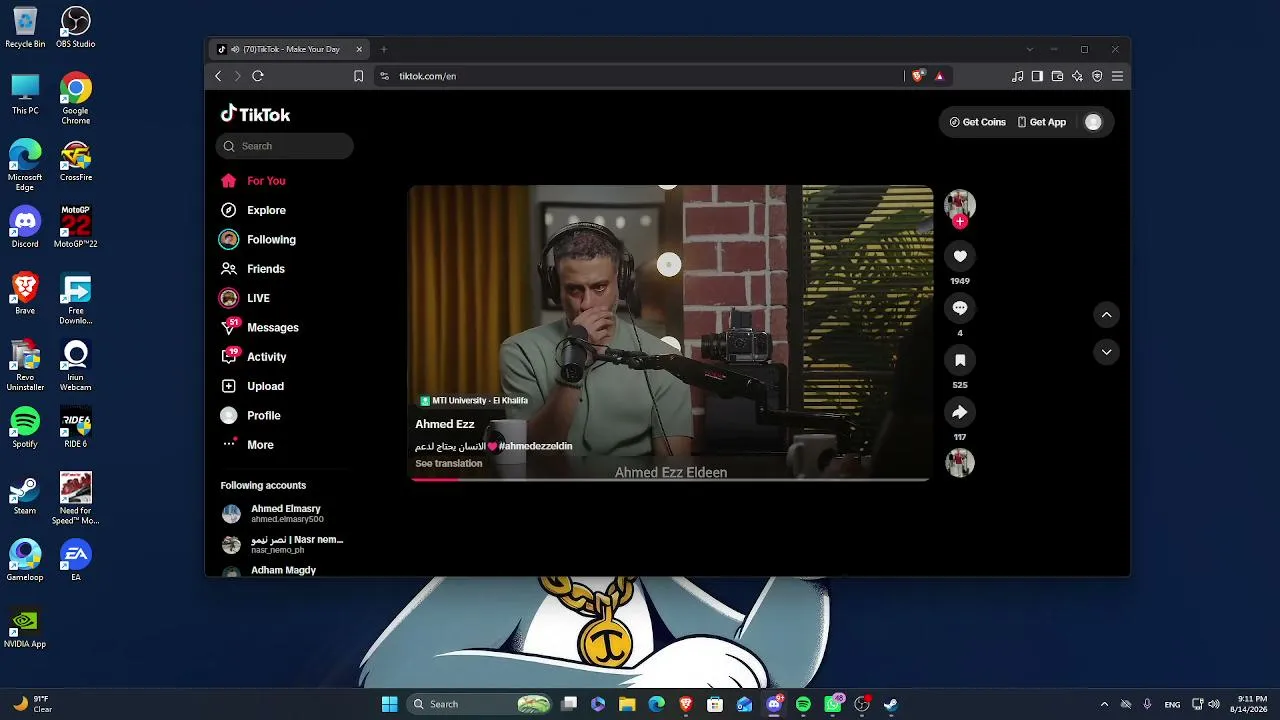This screenshot has height=720, width=1280.
Task: Focus the TikTok Search field
Action: click(284, 146)
